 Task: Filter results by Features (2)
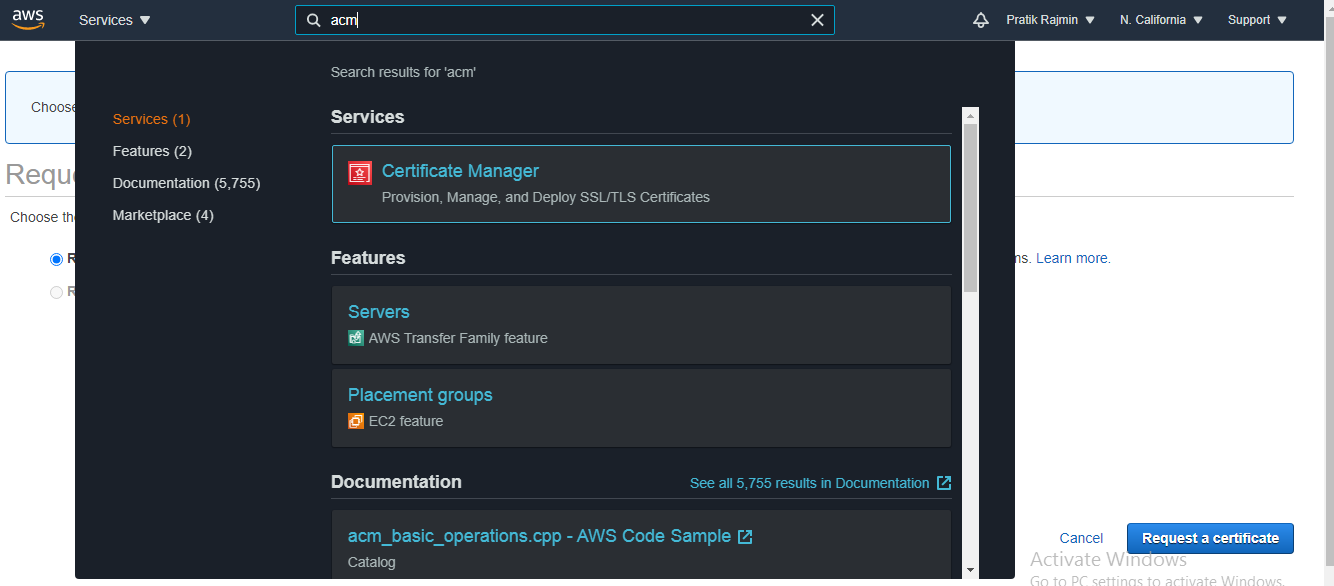pos(152,151)
